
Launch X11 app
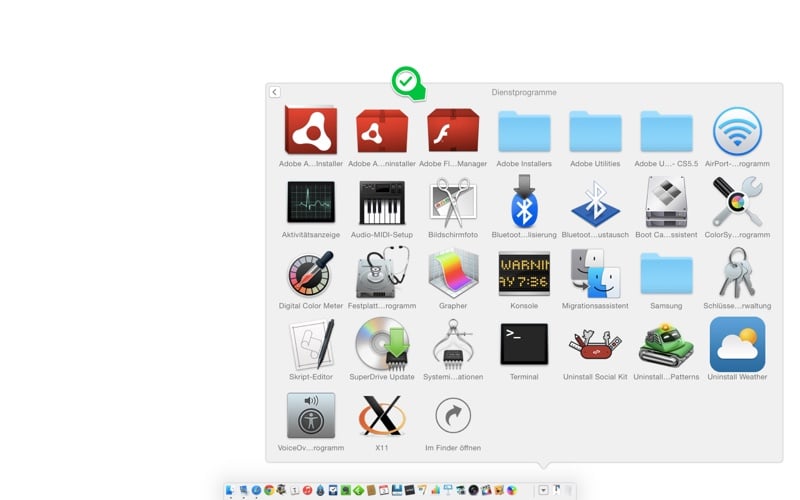point(382,415)
